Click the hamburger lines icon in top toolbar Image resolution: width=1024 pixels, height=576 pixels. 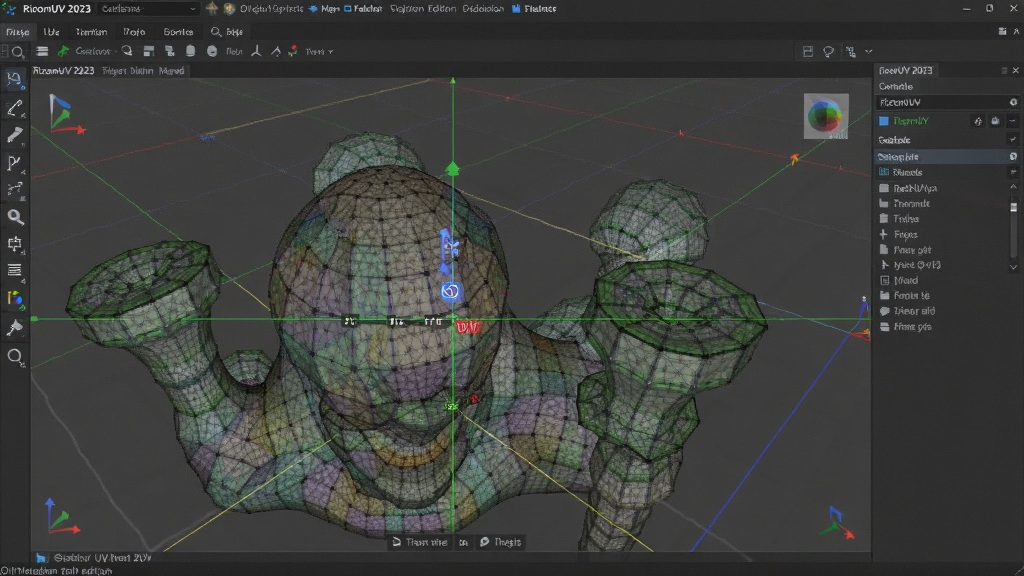pos(42,51)
